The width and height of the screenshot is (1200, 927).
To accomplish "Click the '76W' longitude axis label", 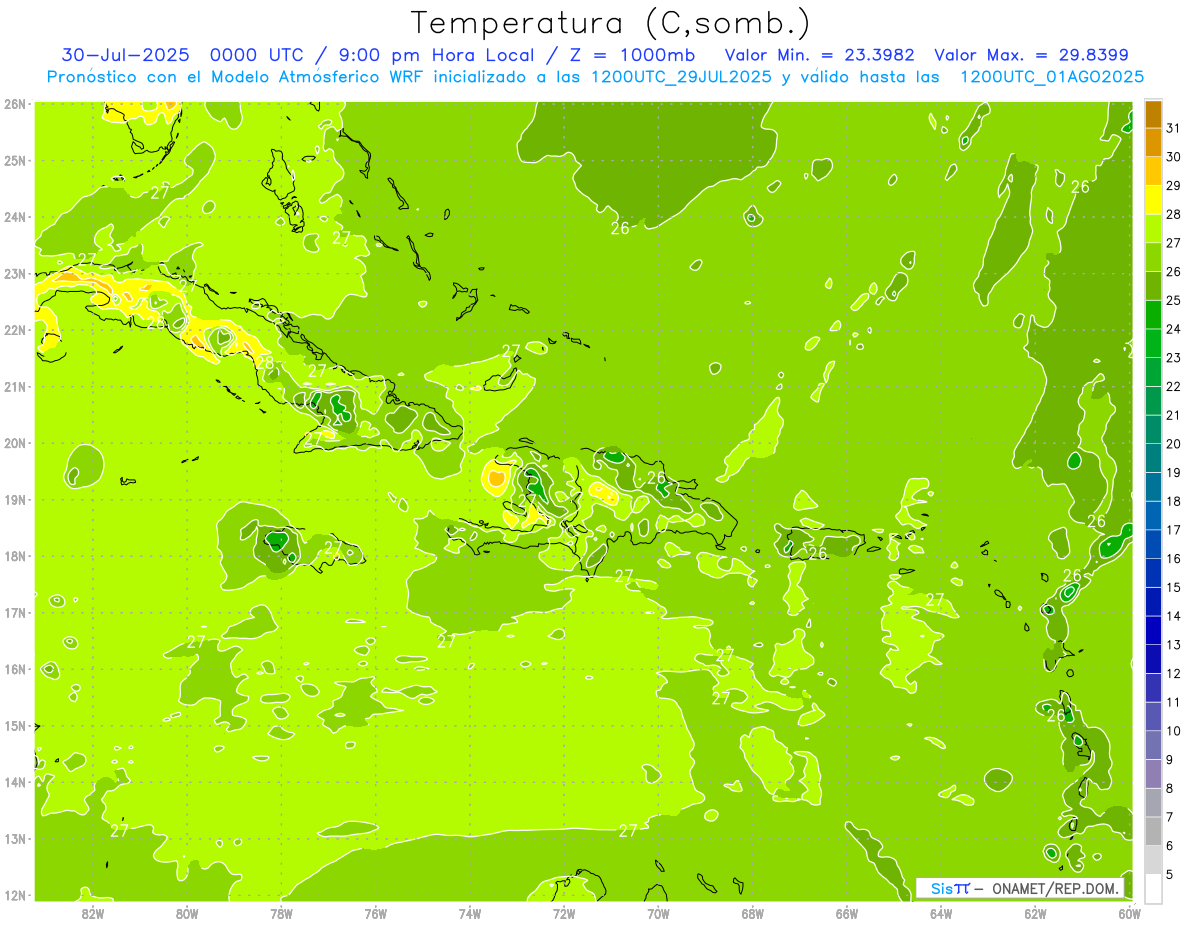I will (376, 913).
